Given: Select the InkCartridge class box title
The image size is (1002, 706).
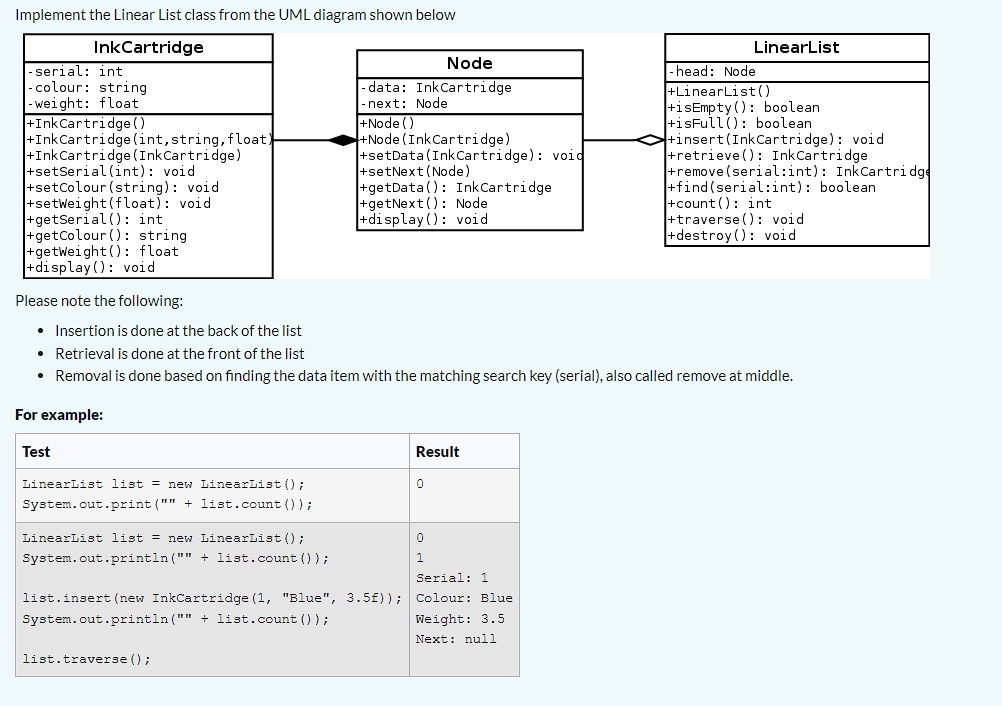Looking at the screenshot, I should [x=147, y=47].
